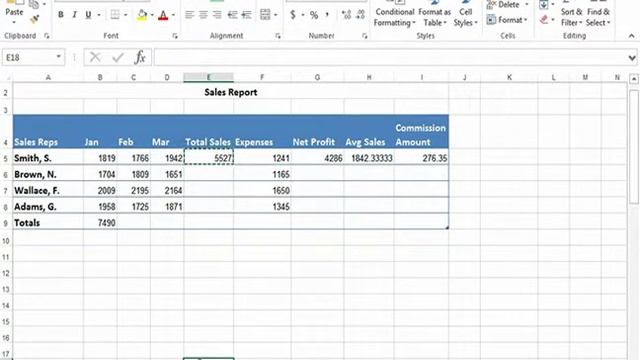Select the Net Profit header cell
Viewport: 640px width, 360px height.
(318, 132)
